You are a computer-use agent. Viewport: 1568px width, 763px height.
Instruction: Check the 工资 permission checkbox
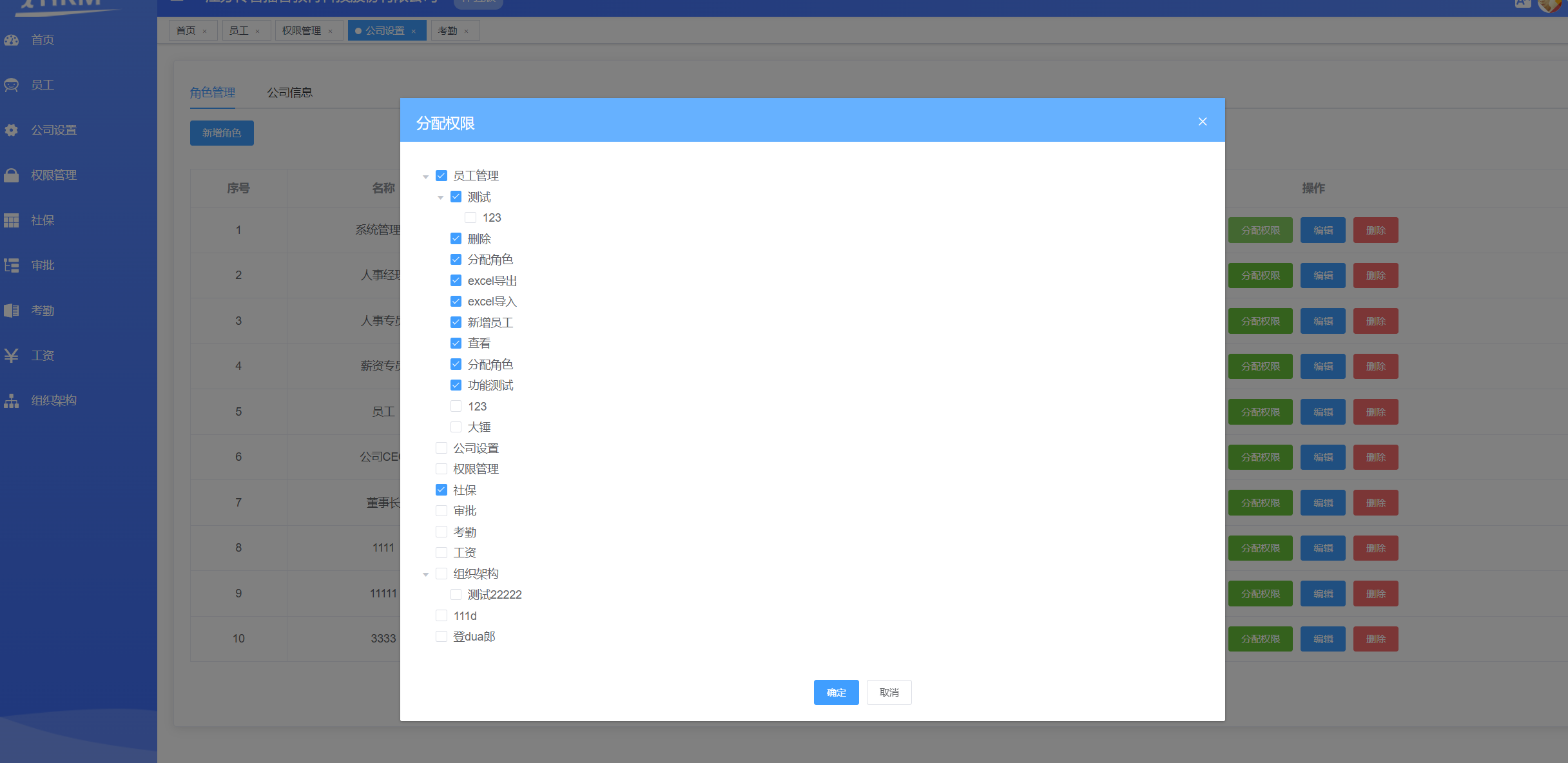point(441,553)
